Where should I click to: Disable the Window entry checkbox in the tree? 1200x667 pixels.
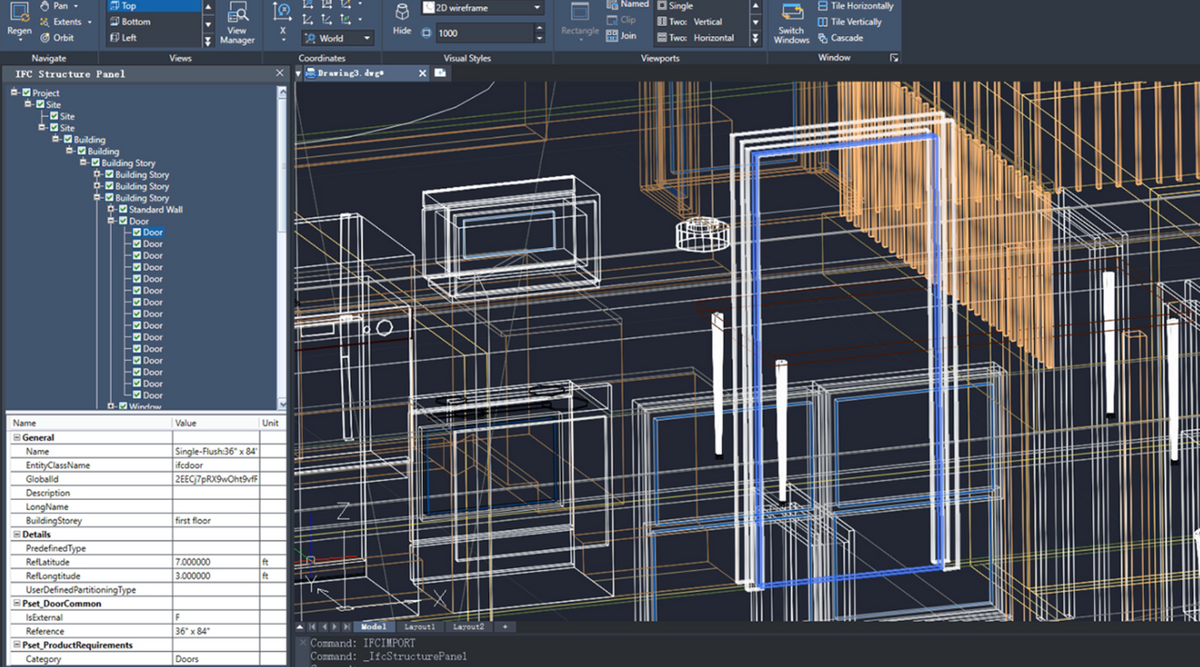[x=125, y=407]
